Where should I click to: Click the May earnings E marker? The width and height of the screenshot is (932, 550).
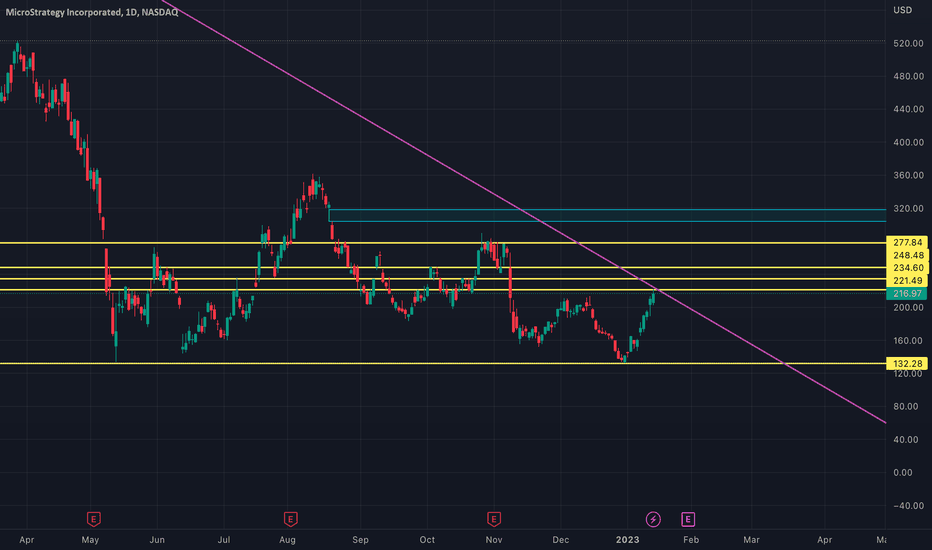coord(93,519)
